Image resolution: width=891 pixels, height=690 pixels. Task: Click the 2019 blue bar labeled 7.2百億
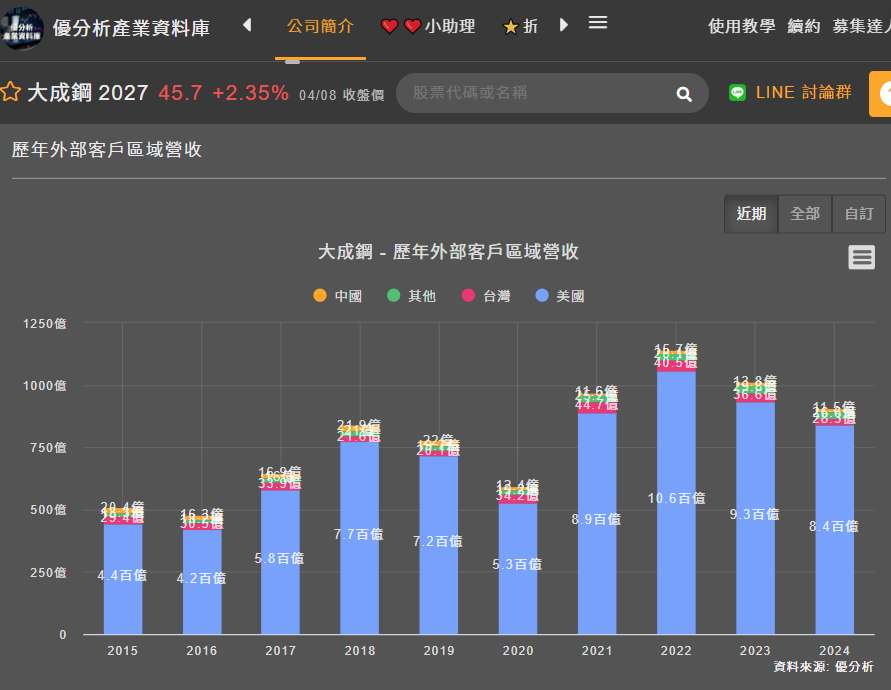438,544
